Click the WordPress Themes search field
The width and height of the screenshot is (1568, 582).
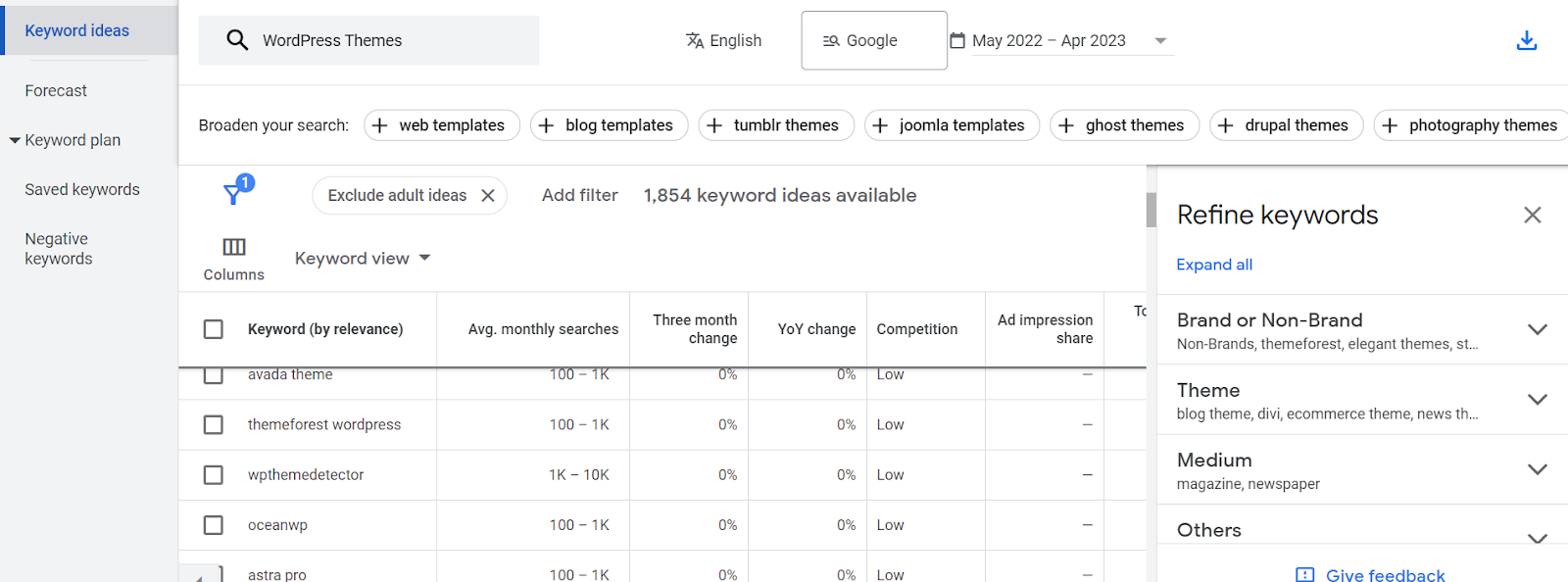(x=369, y=40)
